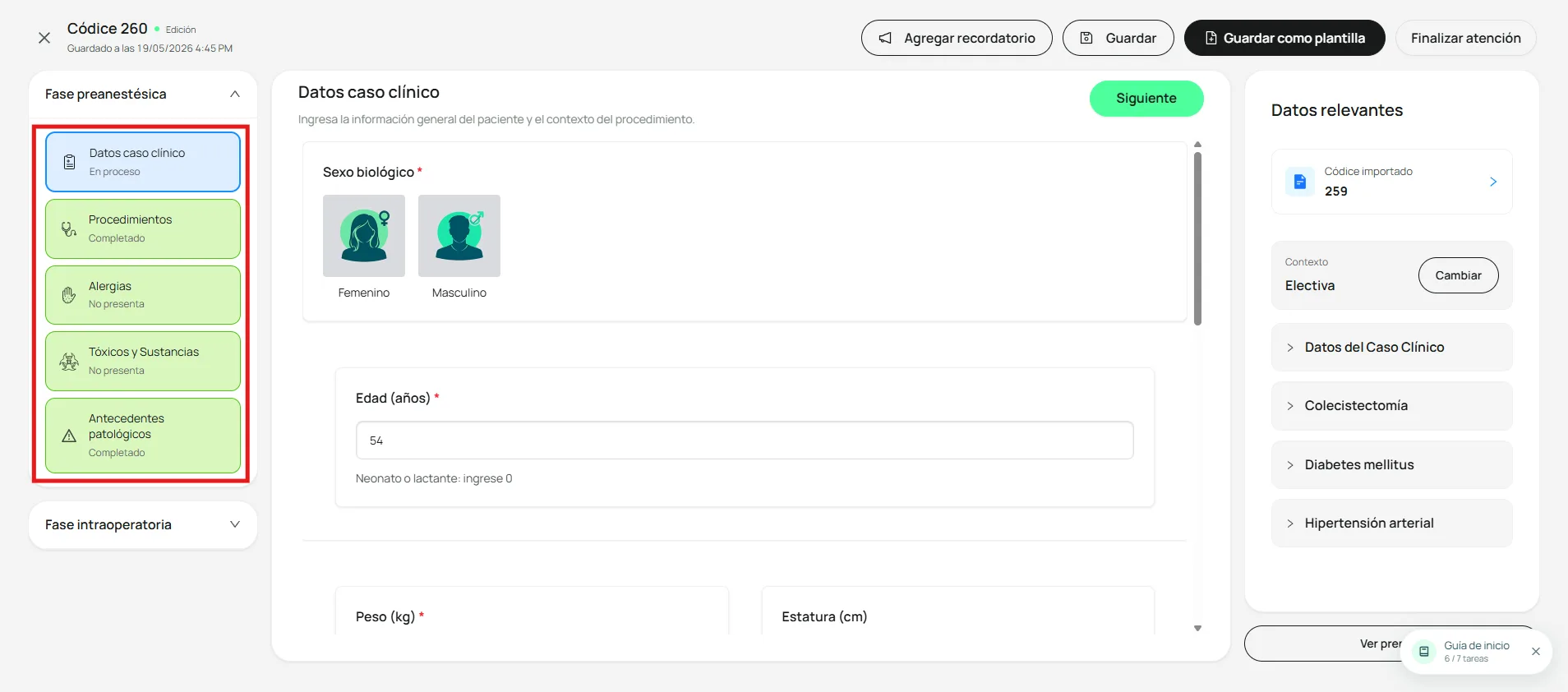This screenshot has width=1568, height=692.
Task: Click the document icon in Guardar como plantilla
Action: pos(1211,38)
